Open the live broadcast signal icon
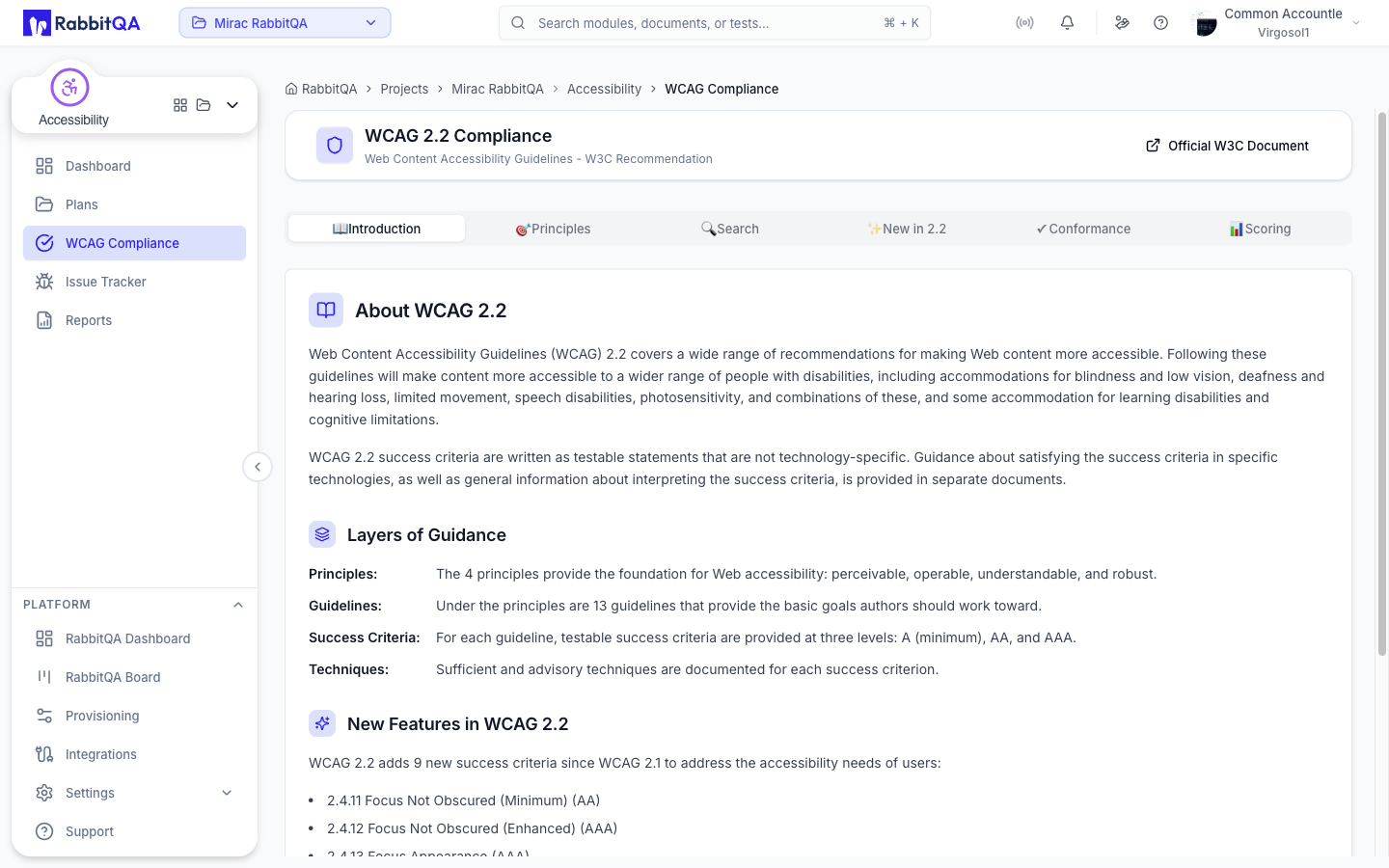The image size is (1389, 868). [1024, 23]
